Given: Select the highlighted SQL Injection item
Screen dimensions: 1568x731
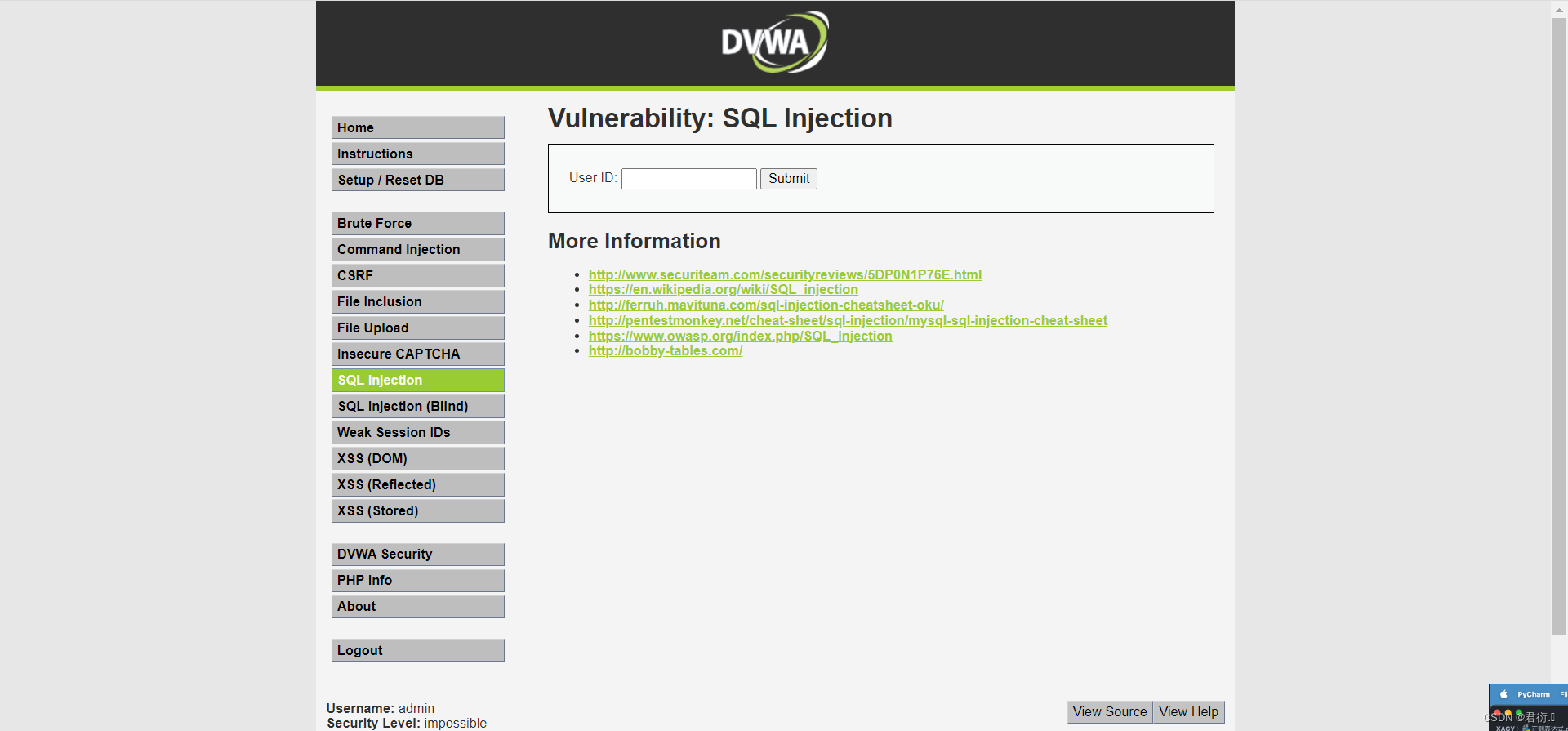Looking at the screenshot, I should coord(418,380).
